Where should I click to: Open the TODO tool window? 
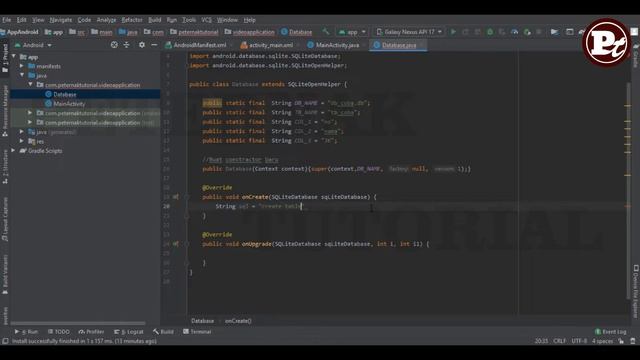(x=59, y=331)
